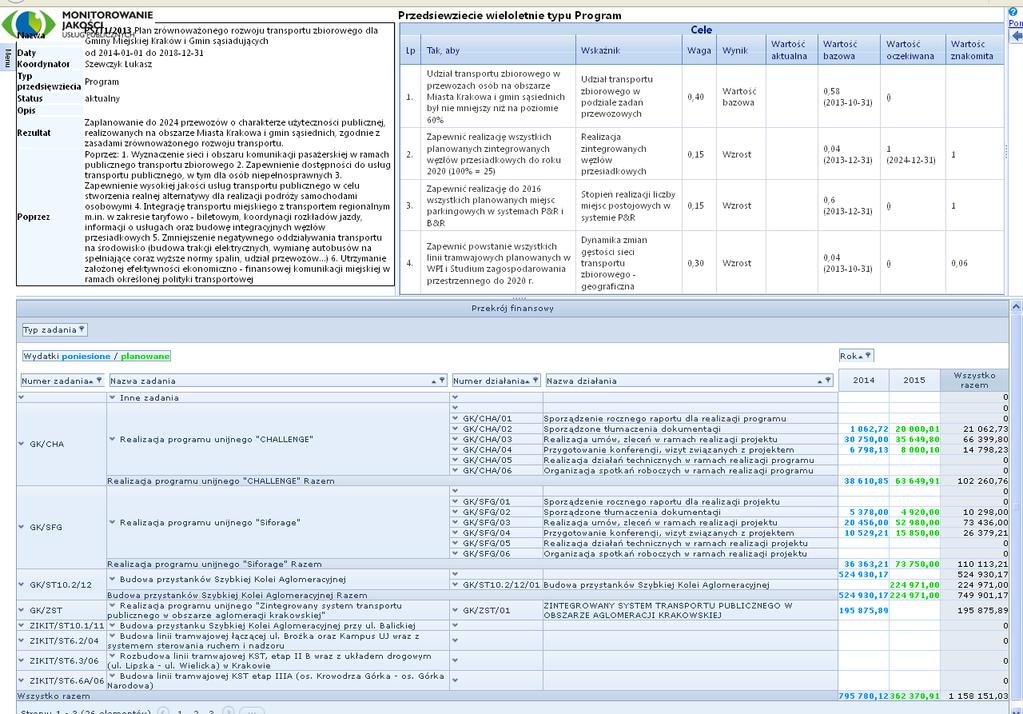Image resolution: width=1023 pixels, height=714 pixels.
Task: Click the Wartość aktualna column header
Action: click(791, 50)
